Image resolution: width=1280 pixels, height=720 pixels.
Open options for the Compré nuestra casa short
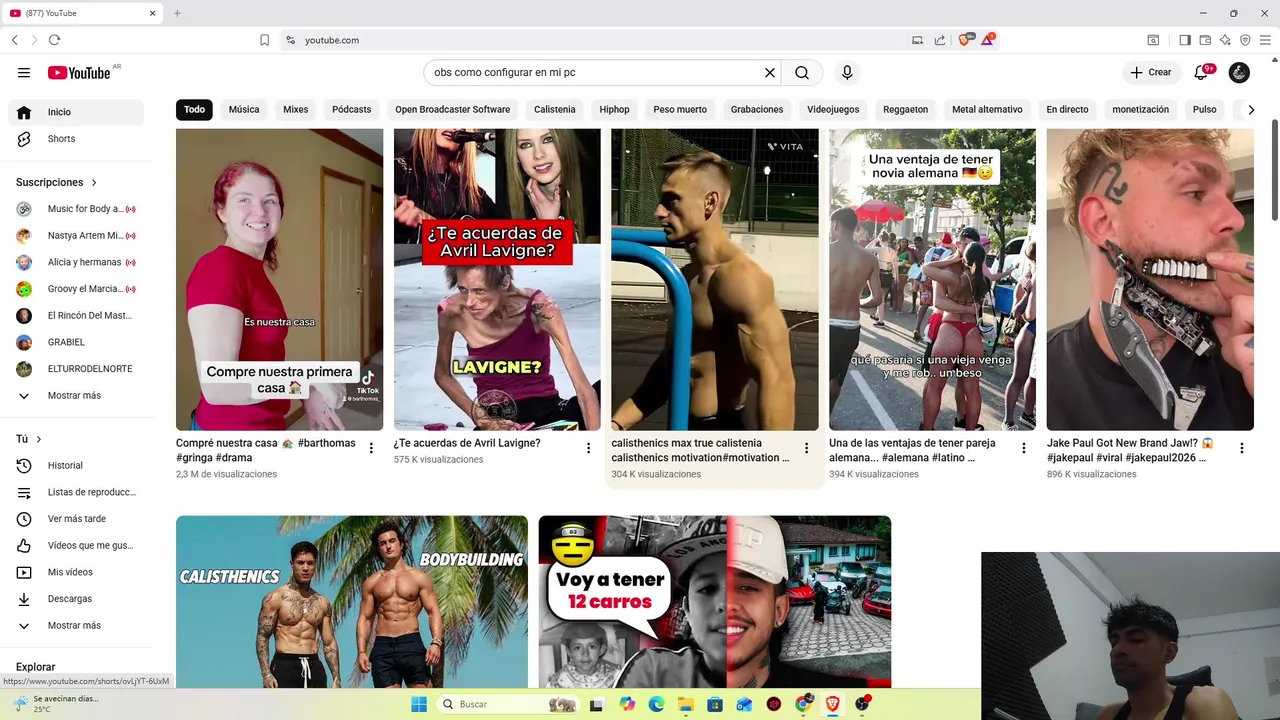[x=371, y=448]
